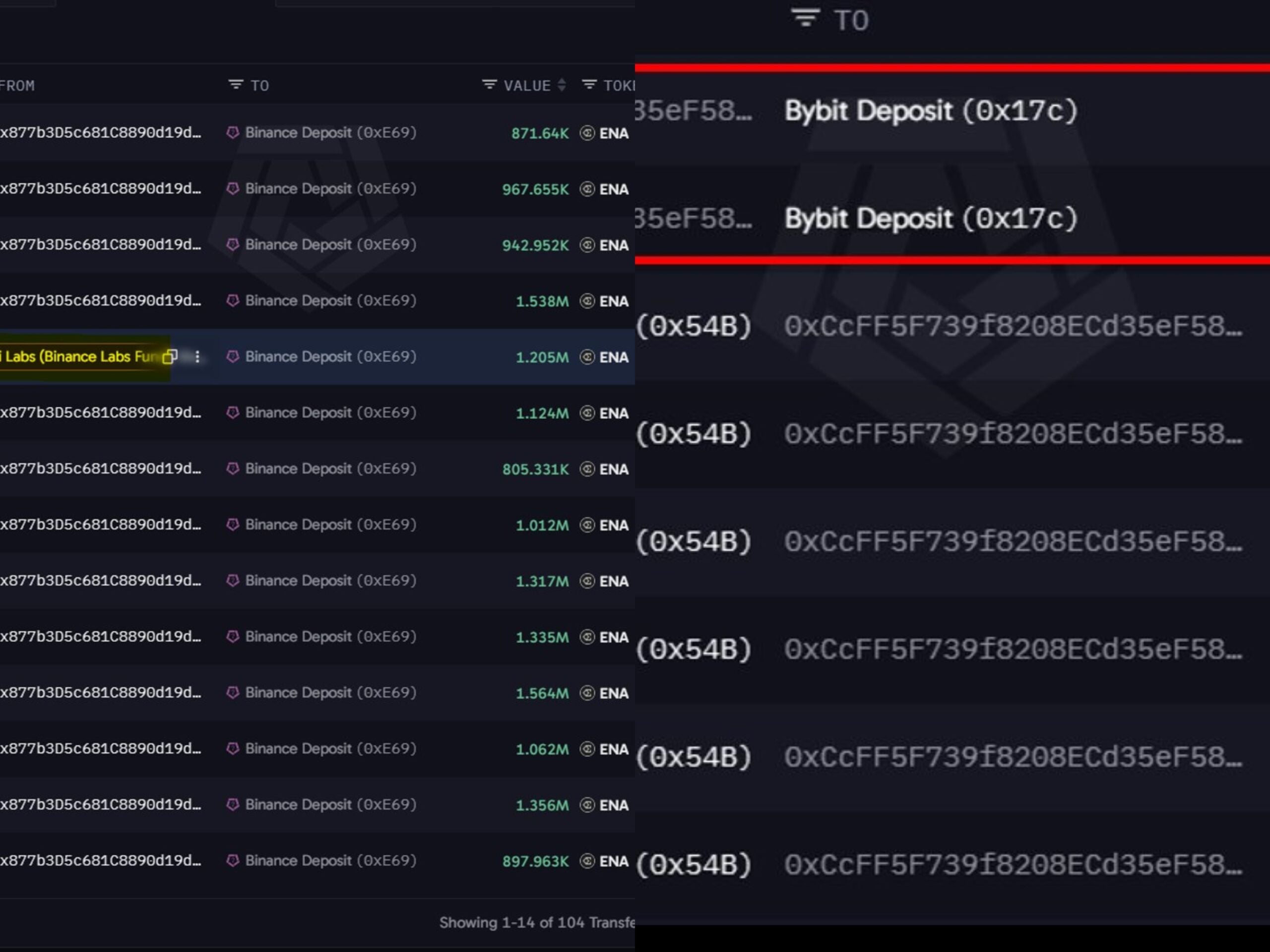Click Binance Deposit tag icon in 871.64K row
The height and width of the screenshot is (952, 1270).
pyautogui.click(x=233, y=132)
